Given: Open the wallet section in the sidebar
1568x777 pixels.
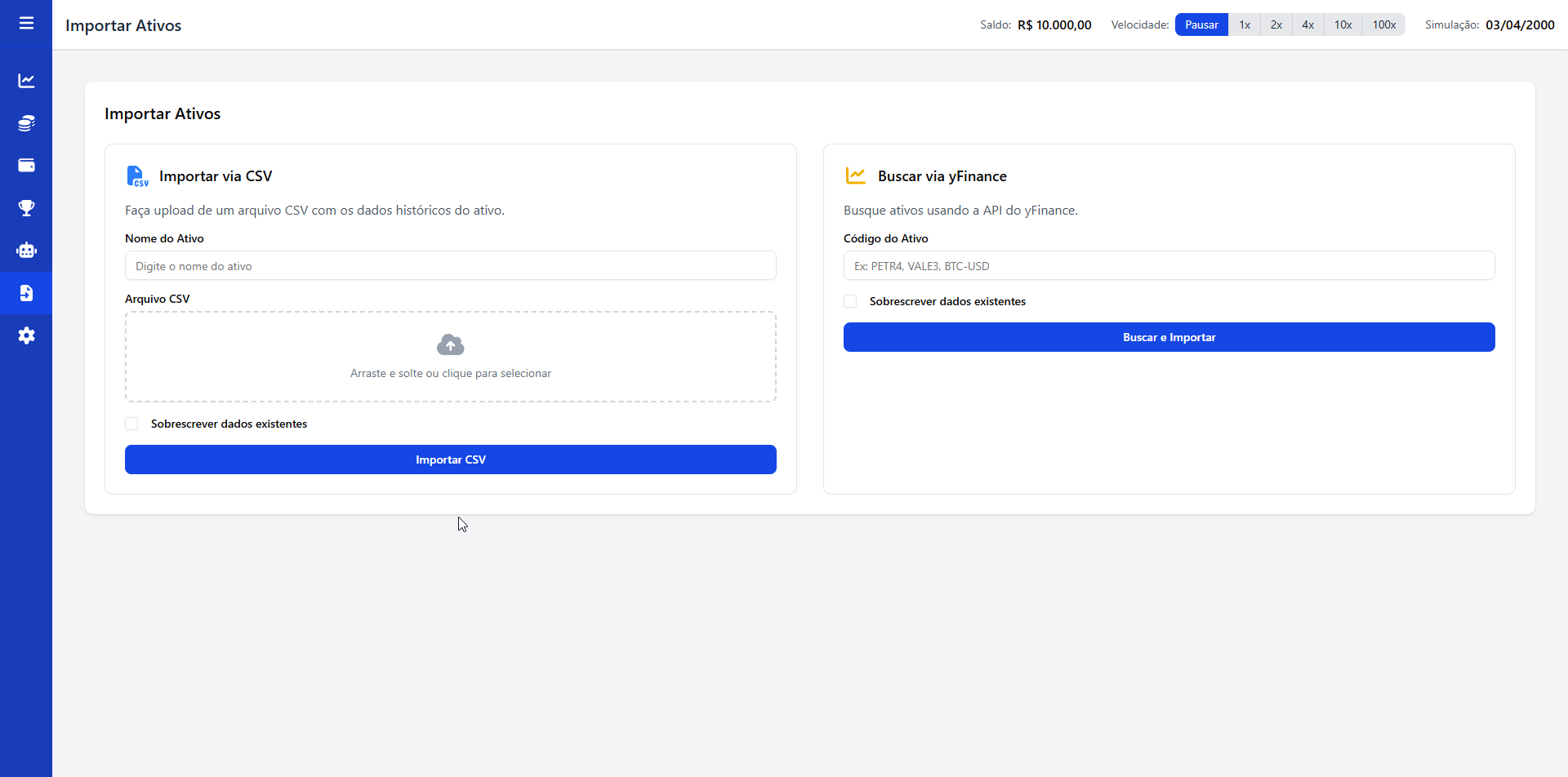Looking at the screenshot, I should click(x=26, y=165).
